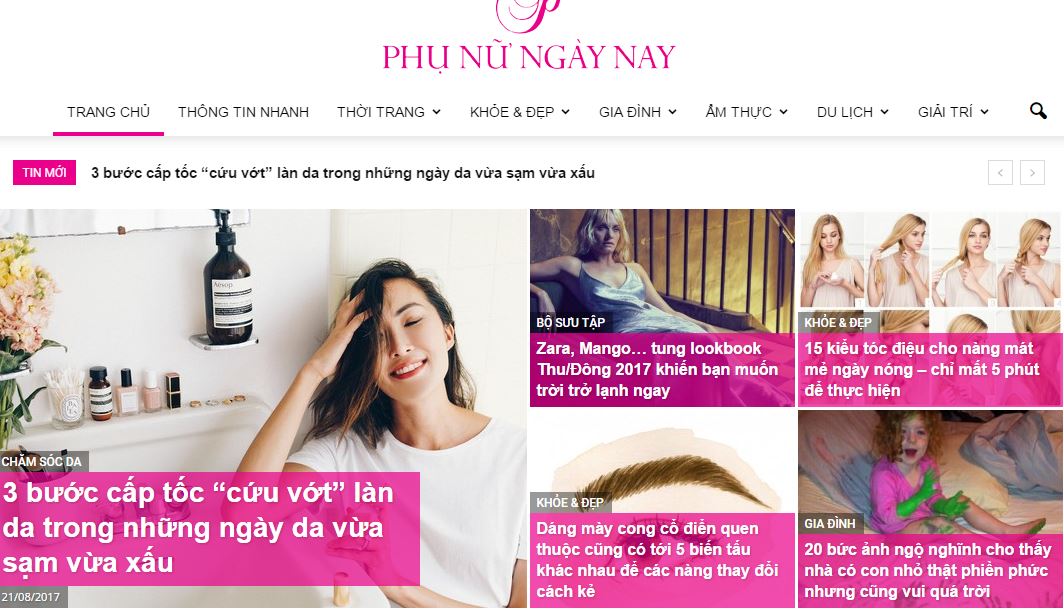1064x611 pixels.
Task: Click the Phụ Nữ Ngày Nay logo
Action: pyautogui.click(x=529, y=37)
